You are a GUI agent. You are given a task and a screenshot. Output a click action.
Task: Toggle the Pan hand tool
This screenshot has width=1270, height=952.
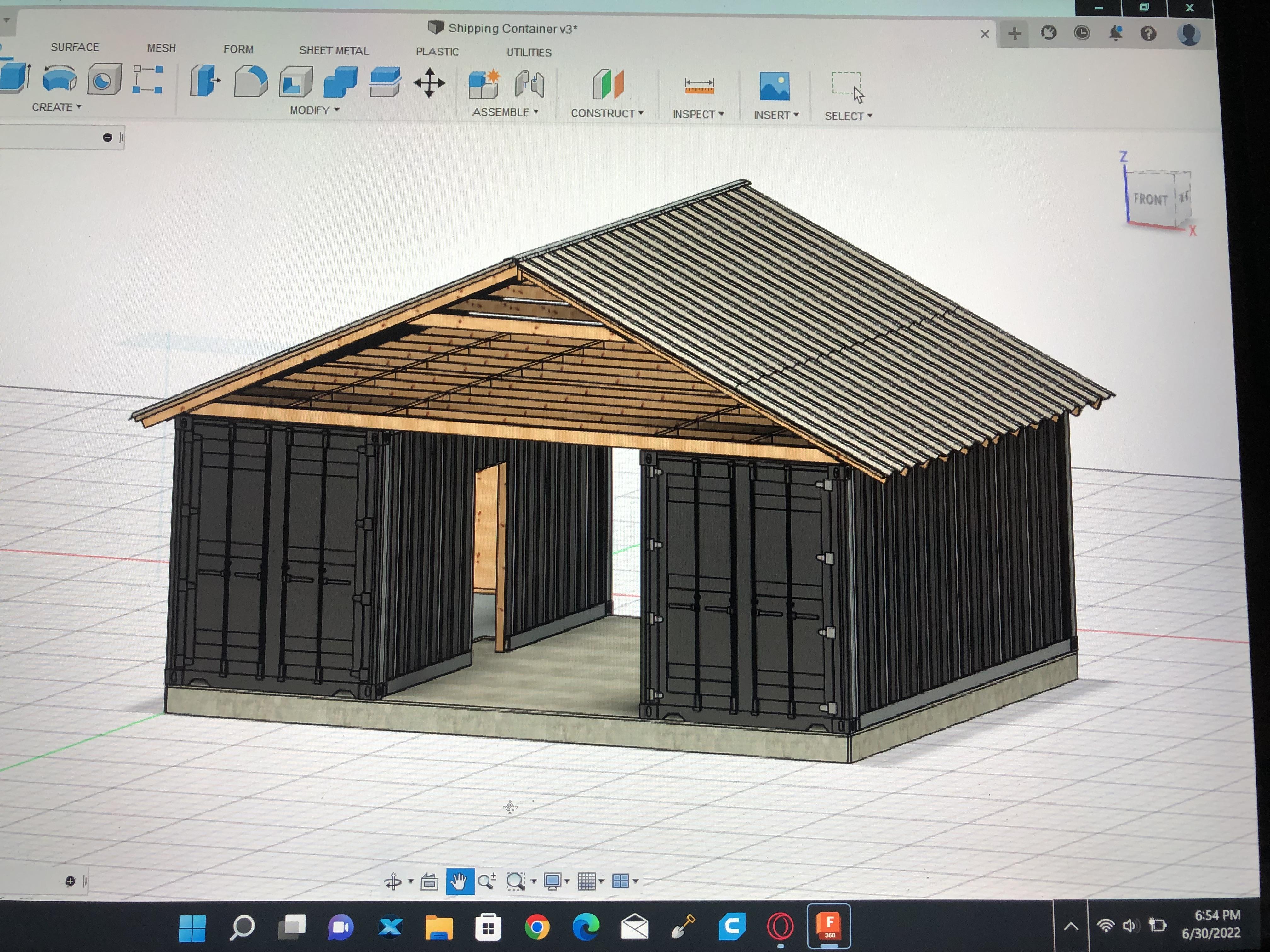pos(459,881)
